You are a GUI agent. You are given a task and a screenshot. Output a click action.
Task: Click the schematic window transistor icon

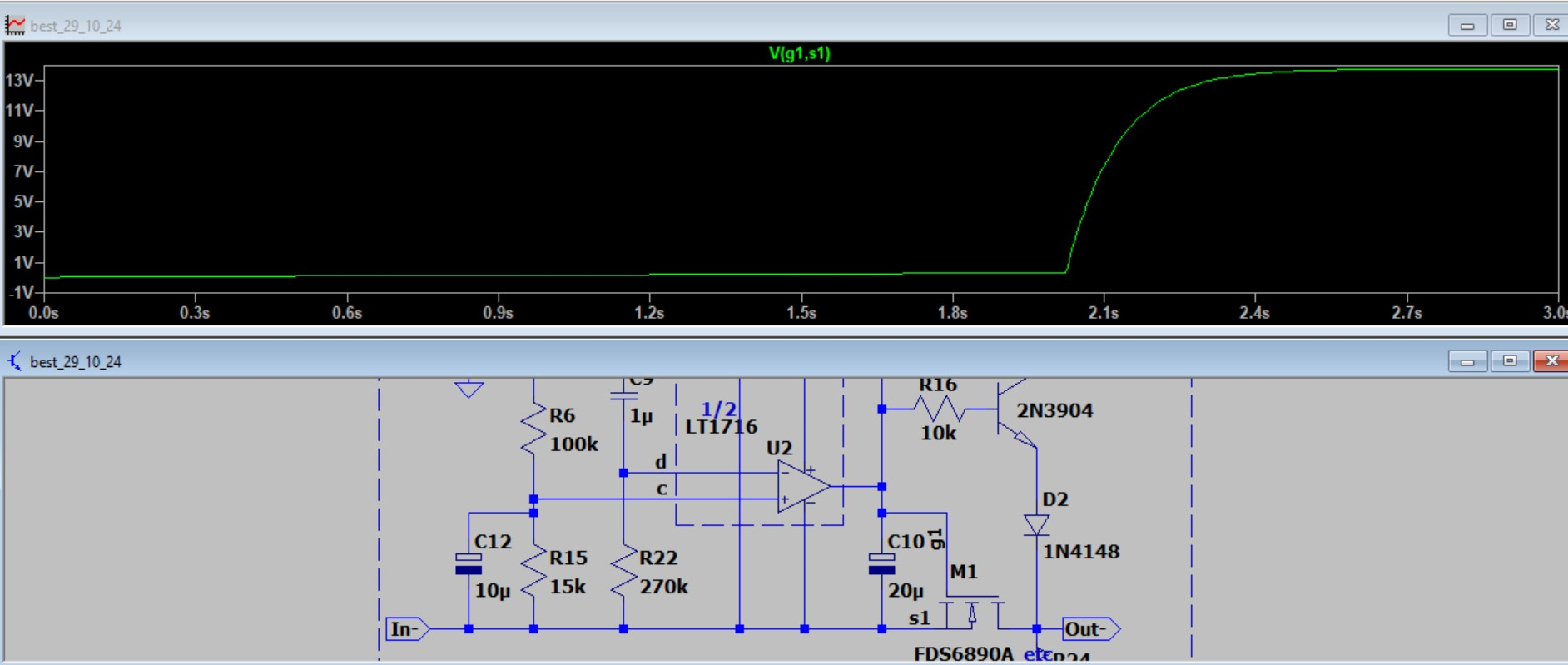[15, 361]
